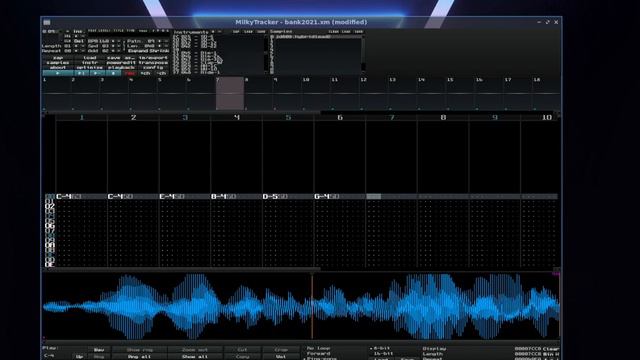Click the Crop sample button

[x=281, y=350]
